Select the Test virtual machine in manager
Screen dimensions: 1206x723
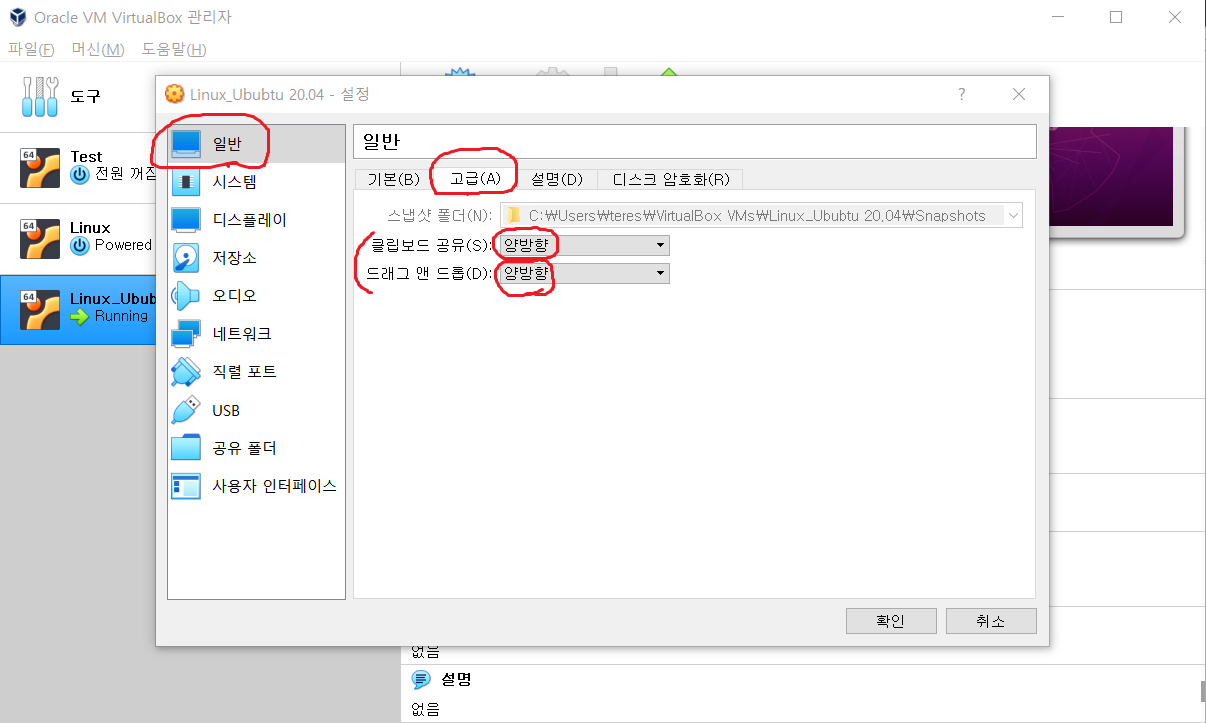tap(78, 166)
